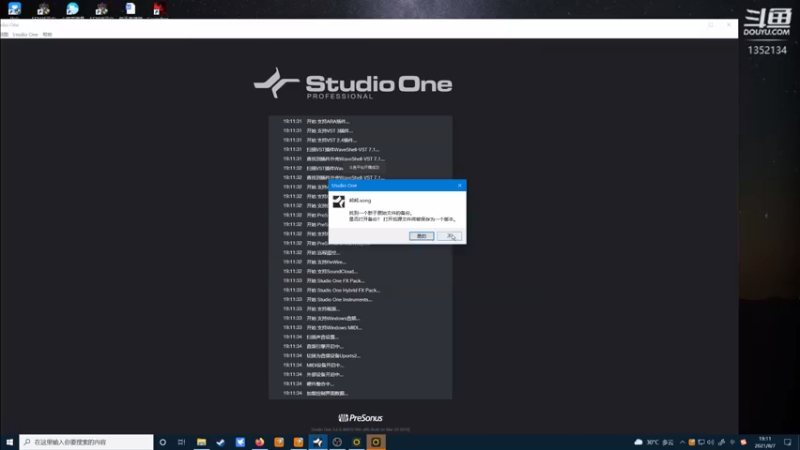
Task: Open OBS Studio from taskbar
Action: pos(337,442)
